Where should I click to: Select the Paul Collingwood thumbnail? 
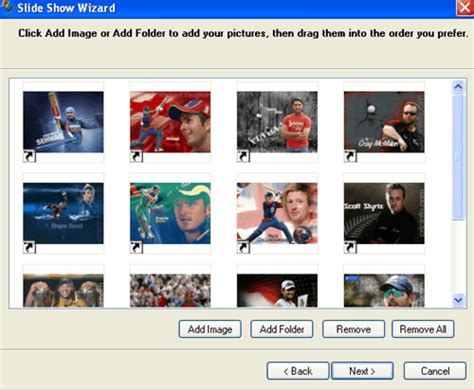[x=277, y=213]
